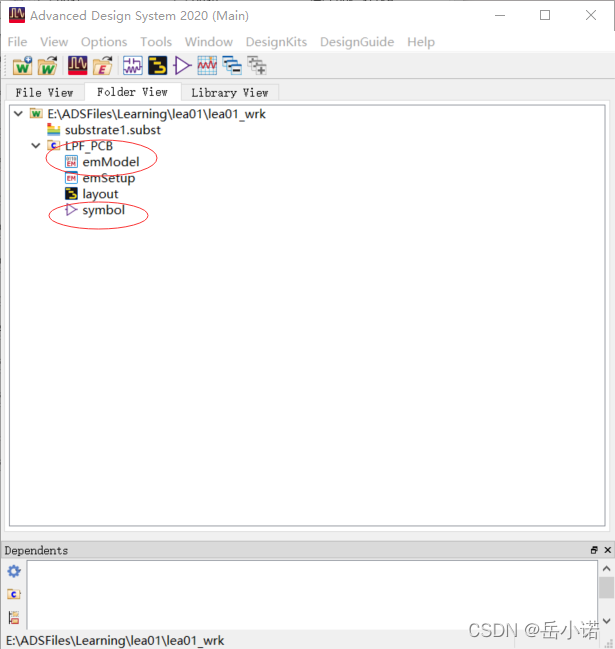Click the show all windows icon
The width and height of the screenshot is (615, 649).
257,65
